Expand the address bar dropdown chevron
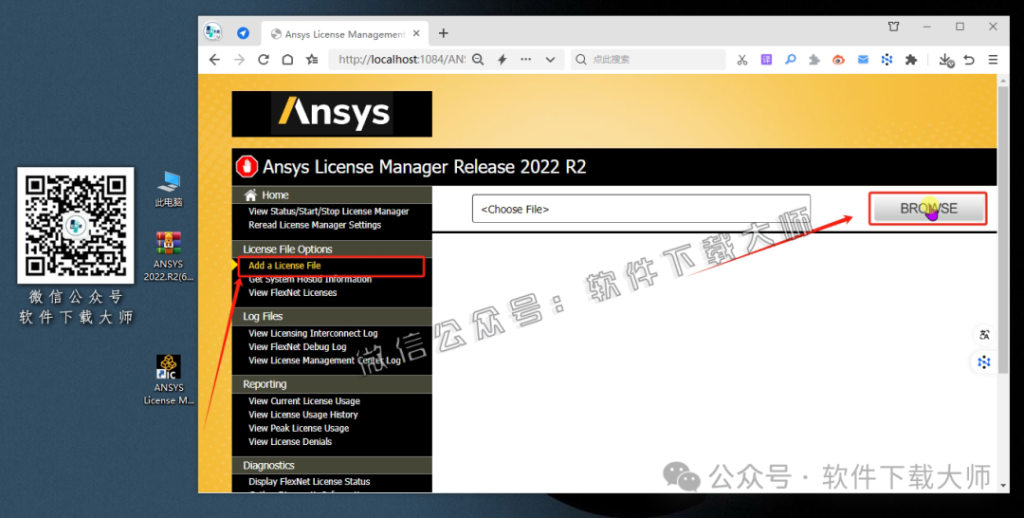Screen dimensions: 1024x518 tap(551, 59)
